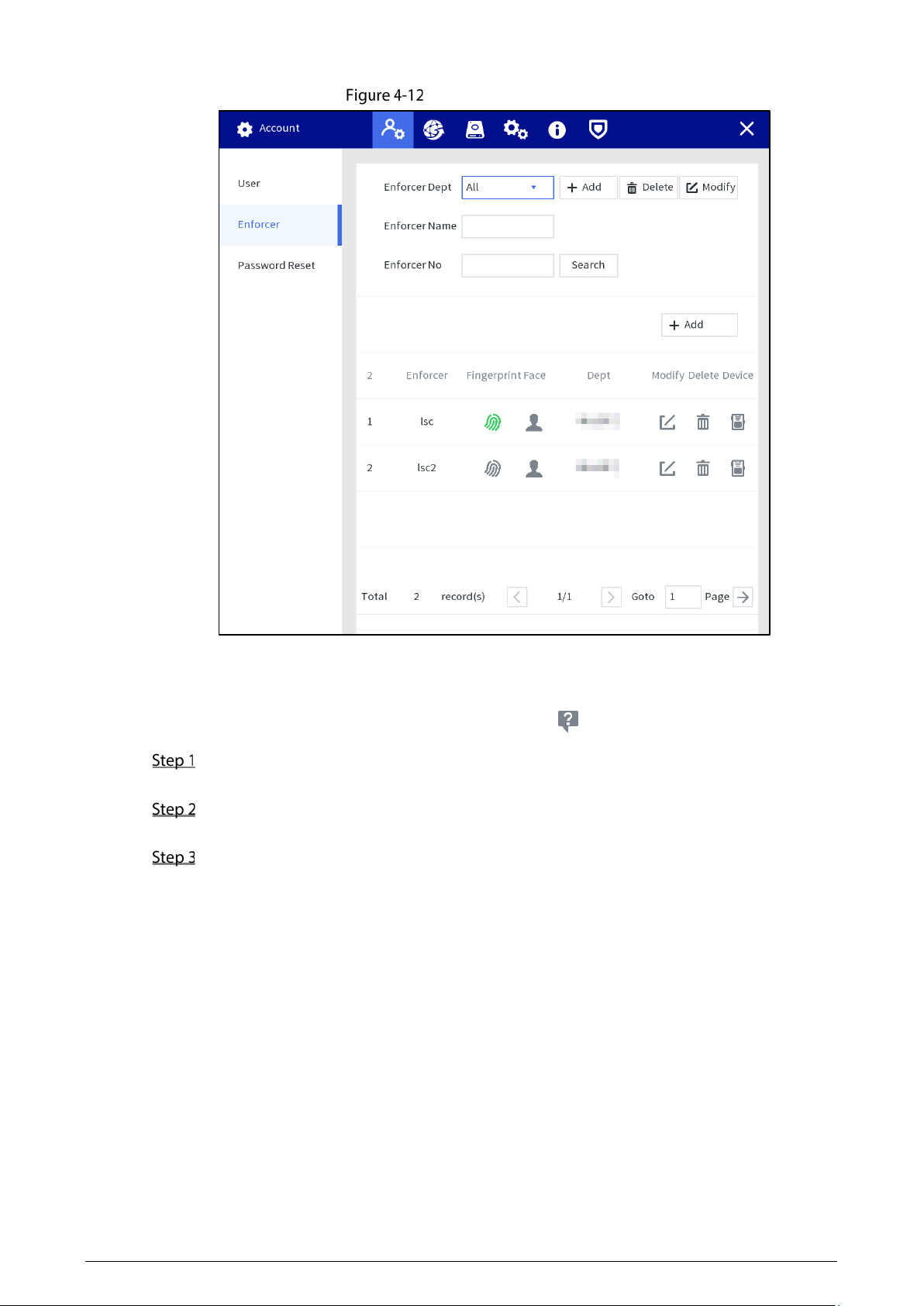Viewport: 924px width, 1306px height.
Task: Click the Step 3 link
Action: click(174, 857)
